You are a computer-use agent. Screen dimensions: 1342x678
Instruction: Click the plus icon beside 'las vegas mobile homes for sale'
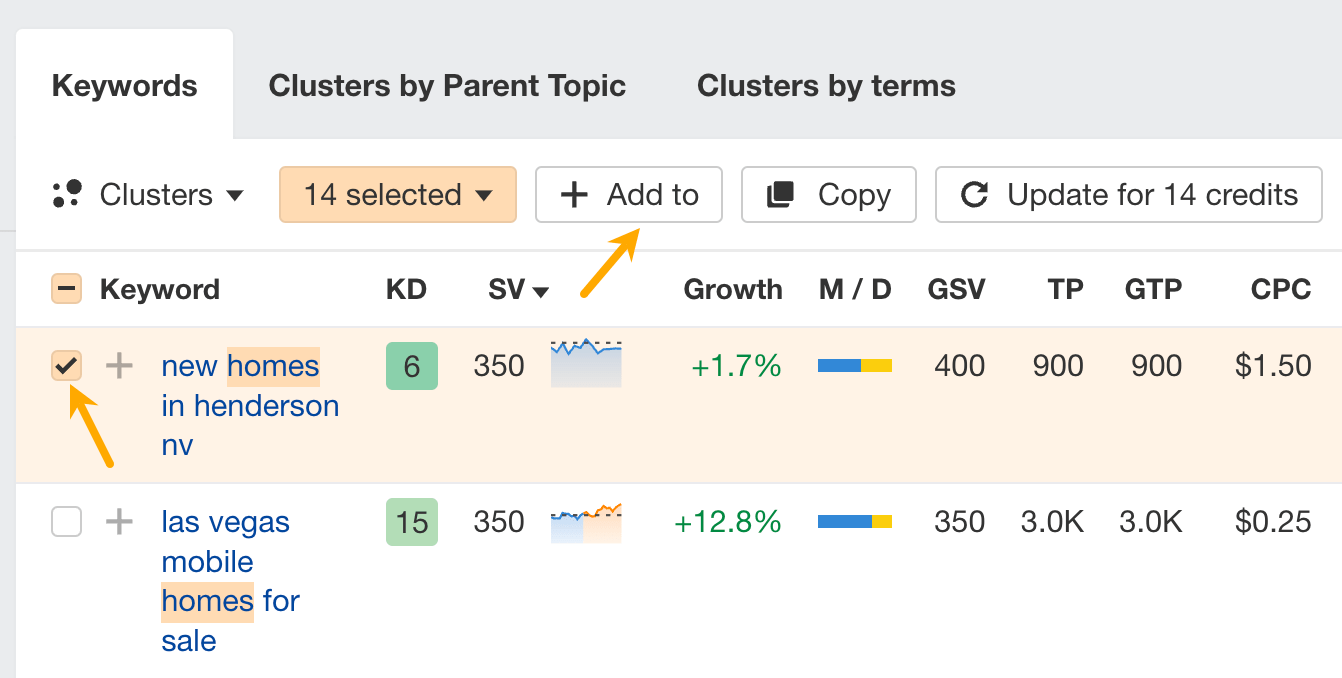point(118,521)
